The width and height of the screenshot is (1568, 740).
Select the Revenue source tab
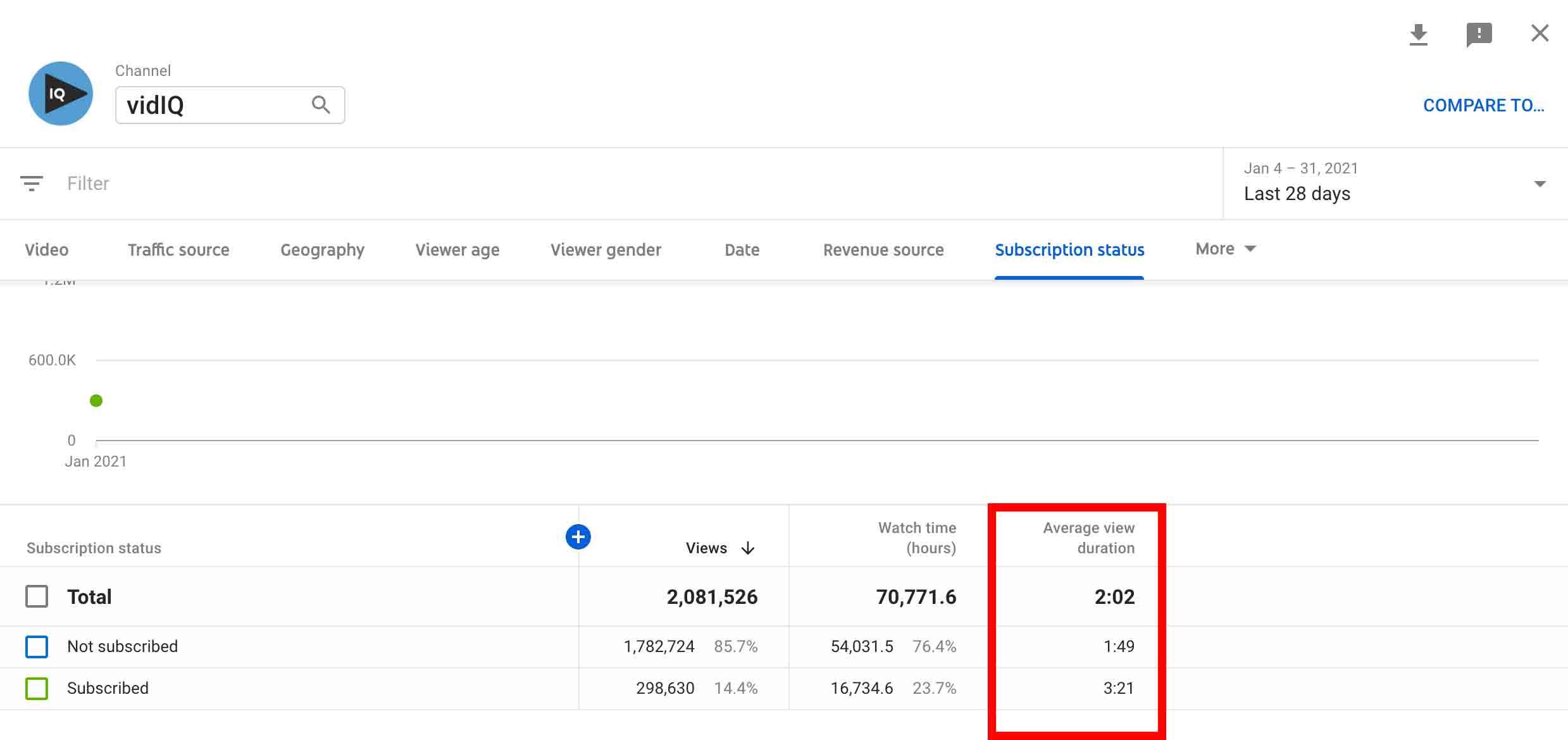883,249
